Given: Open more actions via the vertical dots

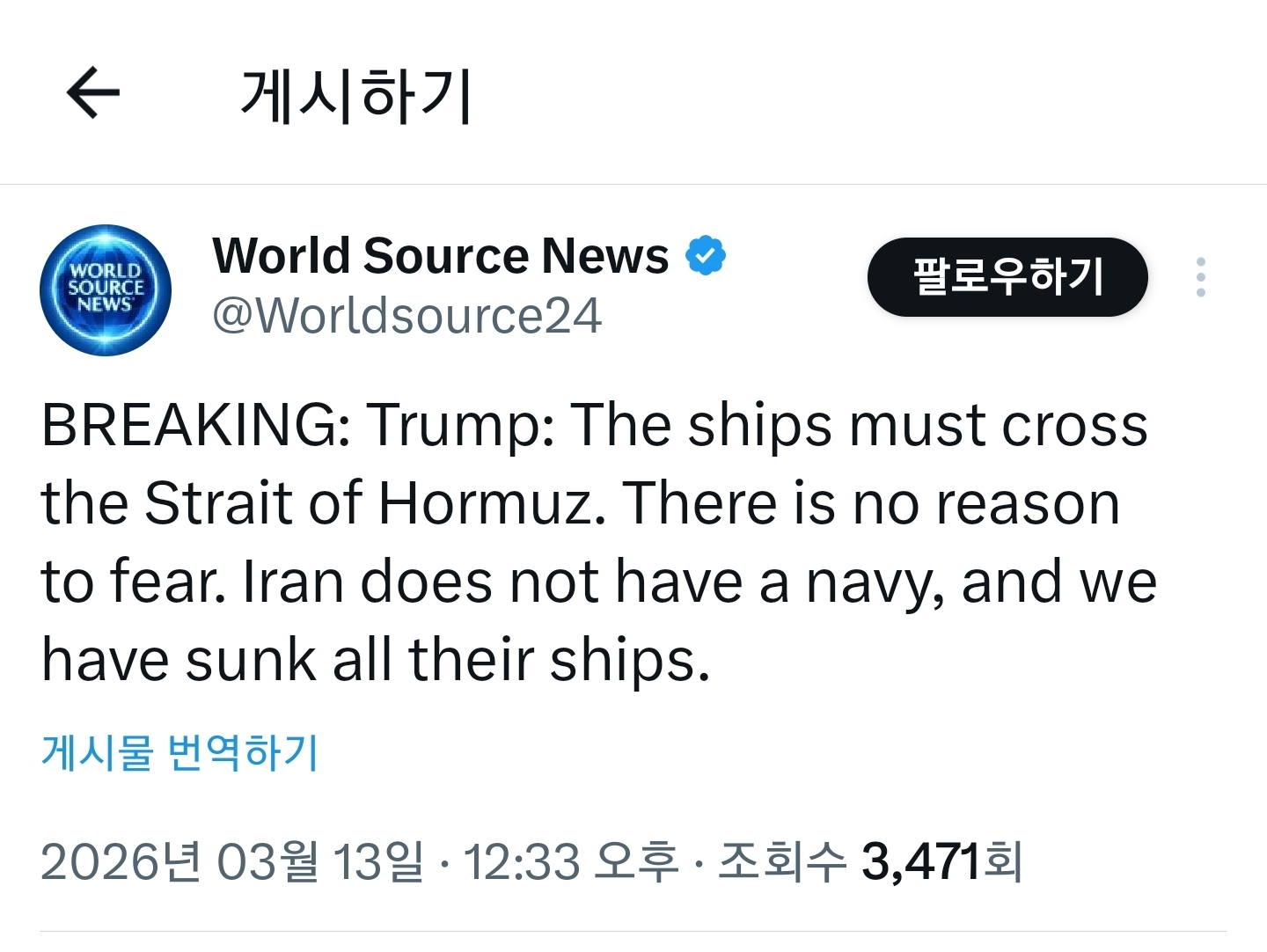Looking at the screenshot, I should pos(1200,277).
